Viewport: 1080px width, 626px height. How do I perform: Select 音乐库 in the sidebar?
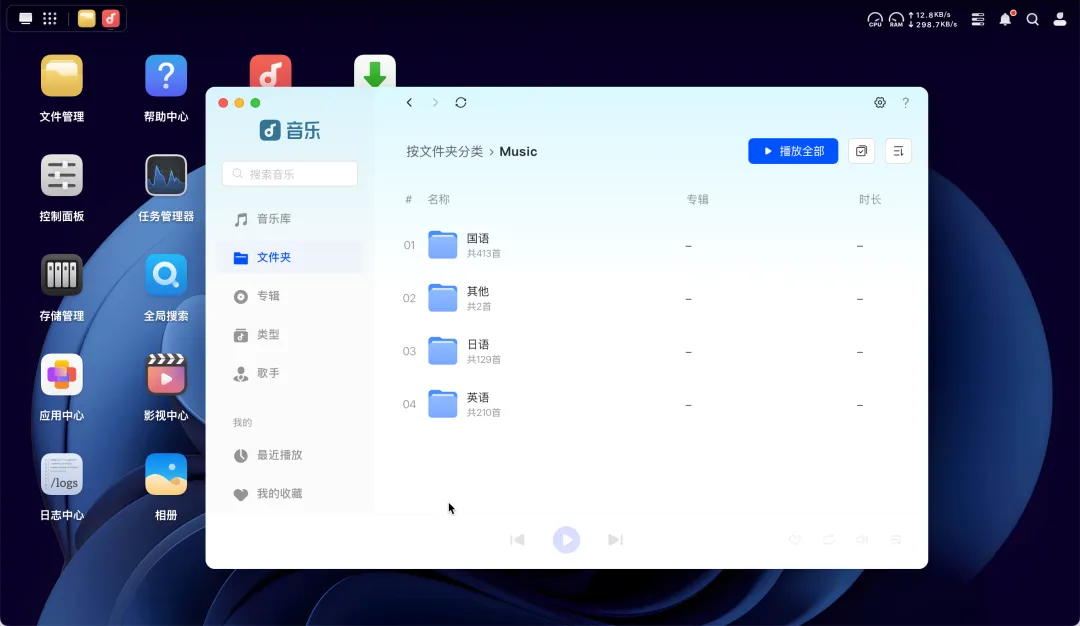pyautogui.click(x=289, y=219)
